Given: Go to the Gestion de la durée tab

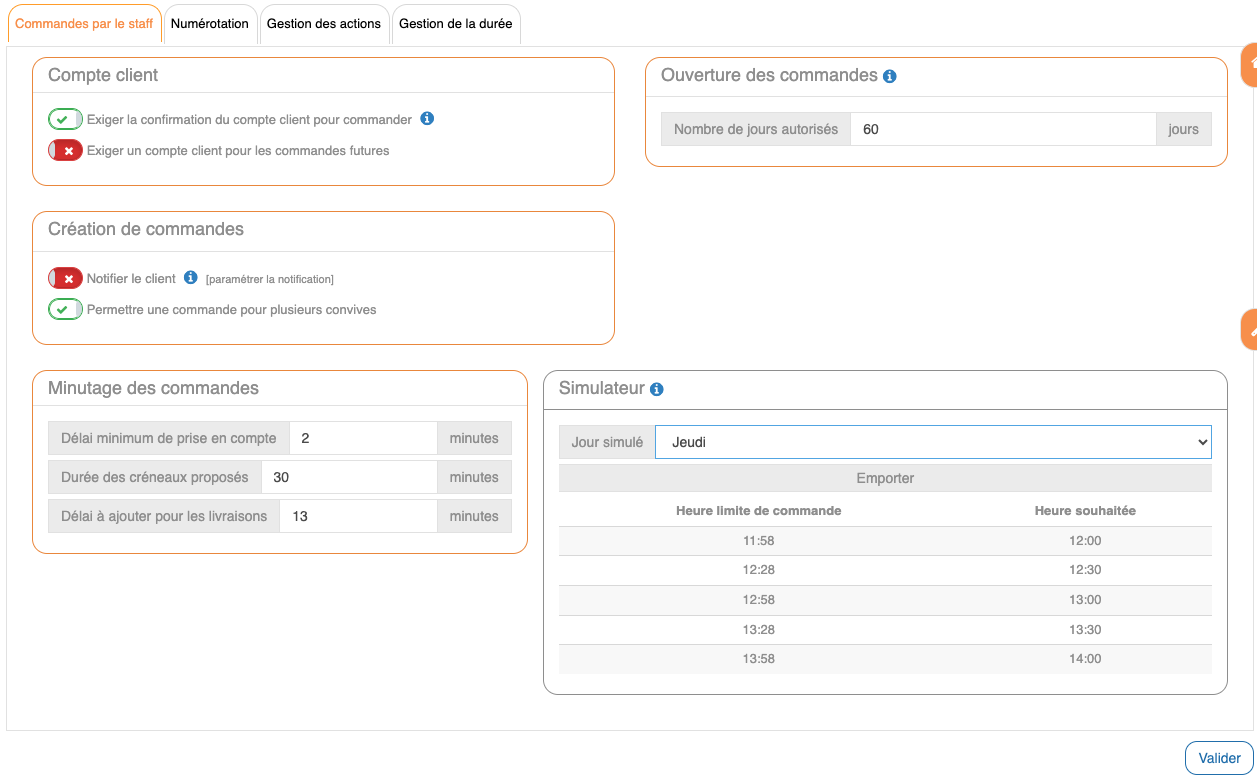Looking at the screenshot, I should pos(455,24).
